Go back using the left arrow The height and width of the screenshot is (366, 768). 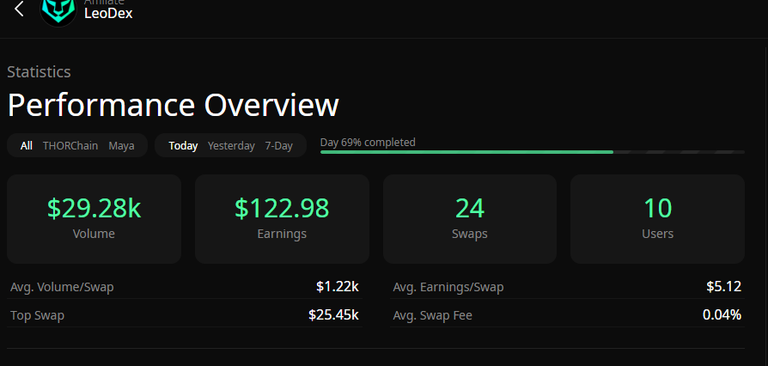pos(19,8)
